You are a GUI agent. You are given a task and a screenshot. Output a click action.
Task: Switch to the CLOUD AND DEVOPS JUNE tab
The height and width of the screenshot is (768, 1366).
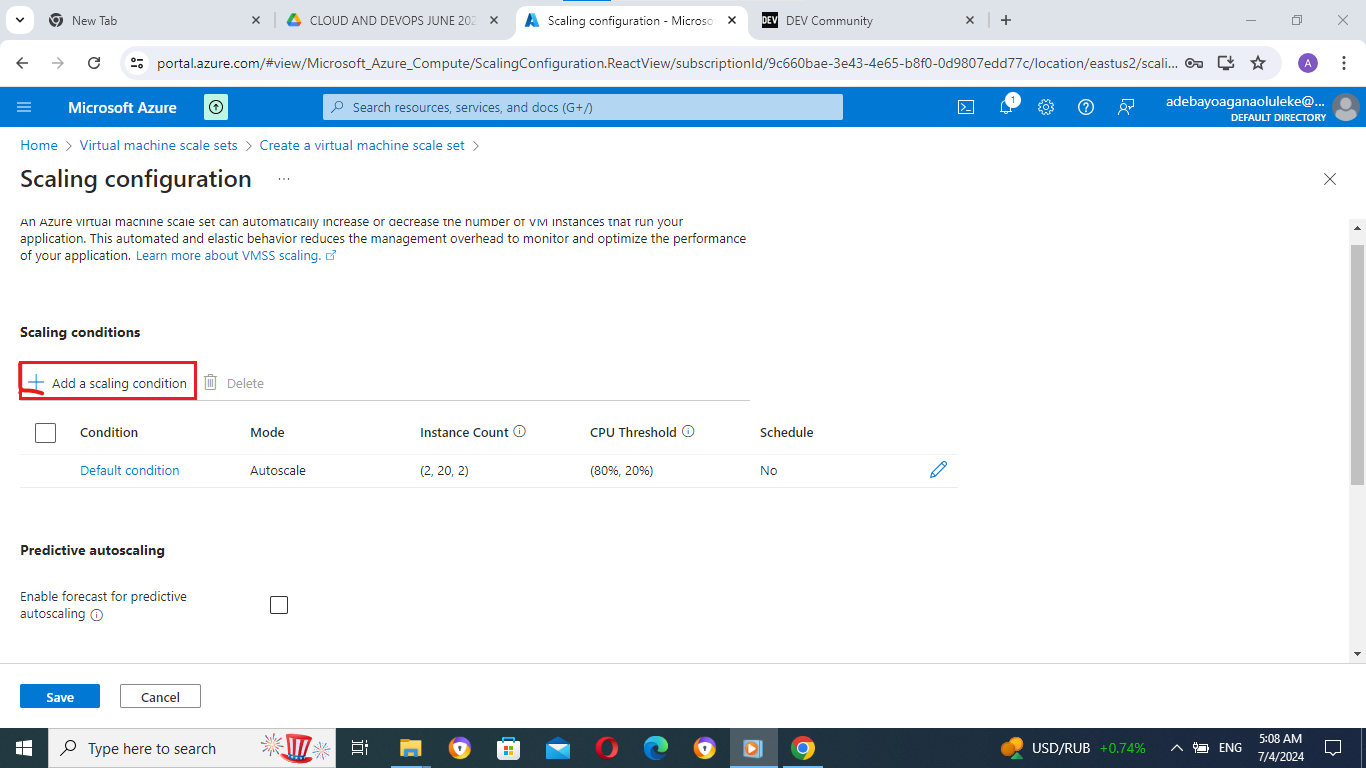point(393,20)
